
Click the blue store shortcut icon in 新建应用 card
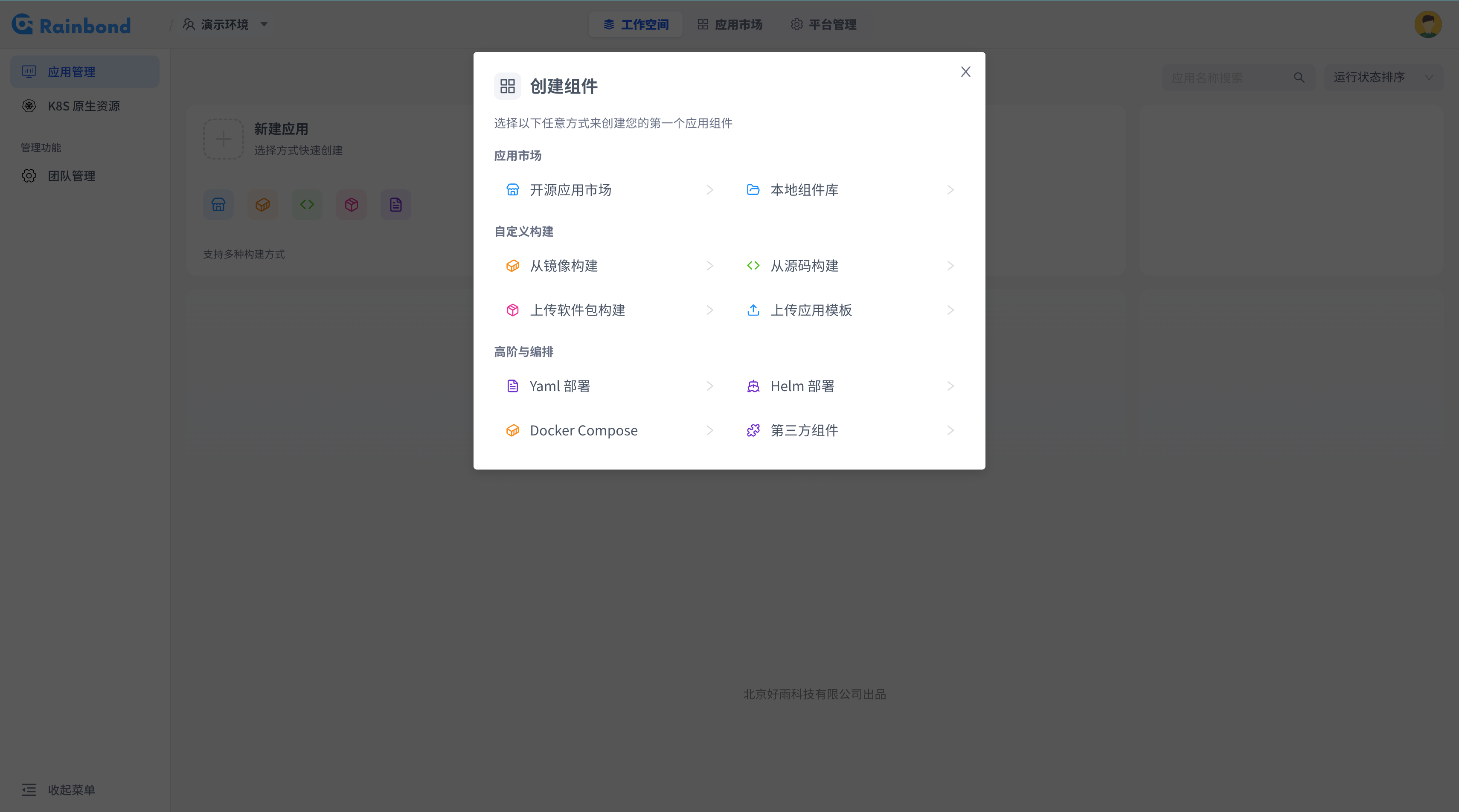click(218, 204)
